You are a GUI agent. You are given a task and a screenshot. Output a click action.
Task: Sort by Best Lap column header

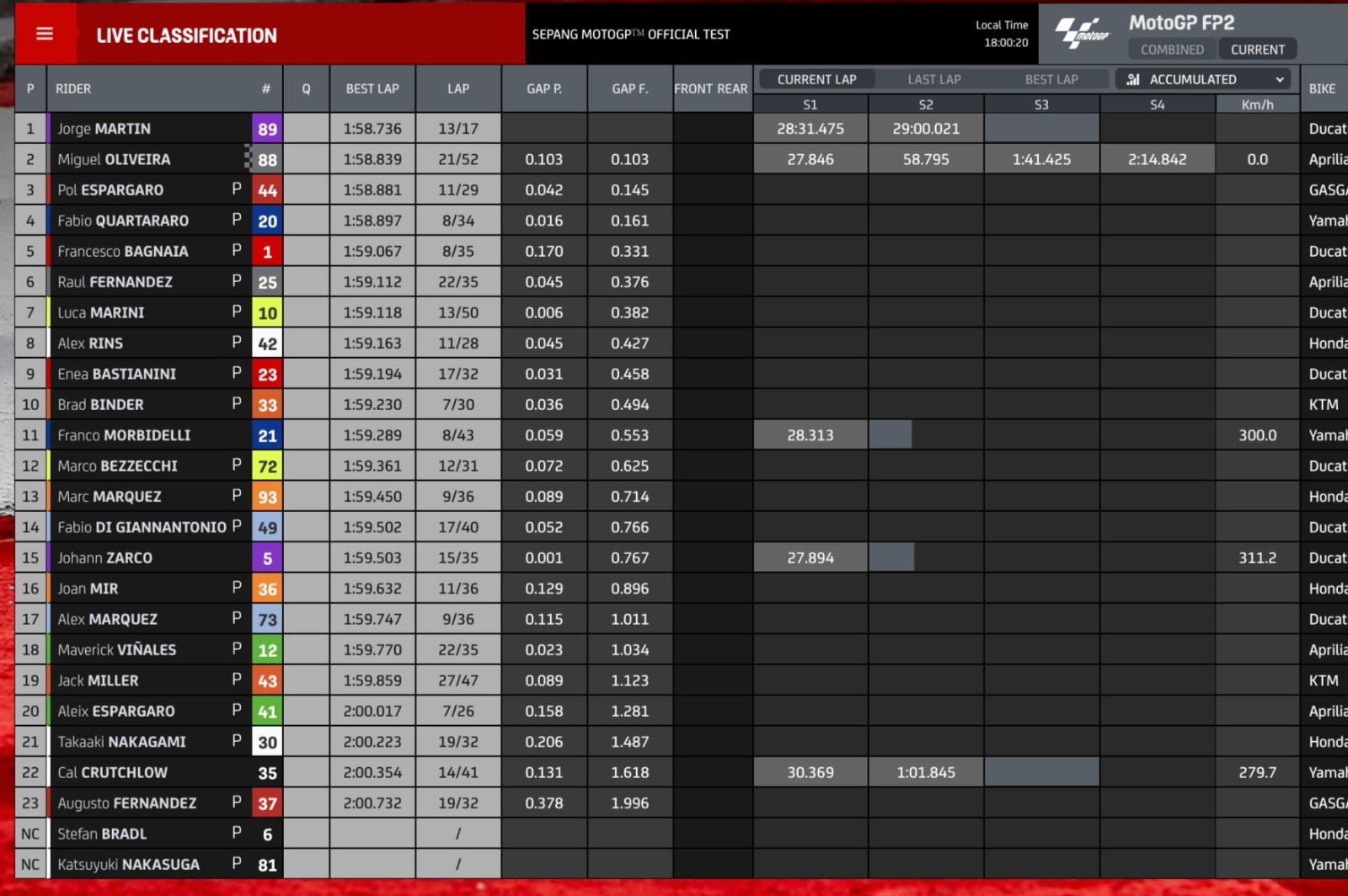coord(372,88)
